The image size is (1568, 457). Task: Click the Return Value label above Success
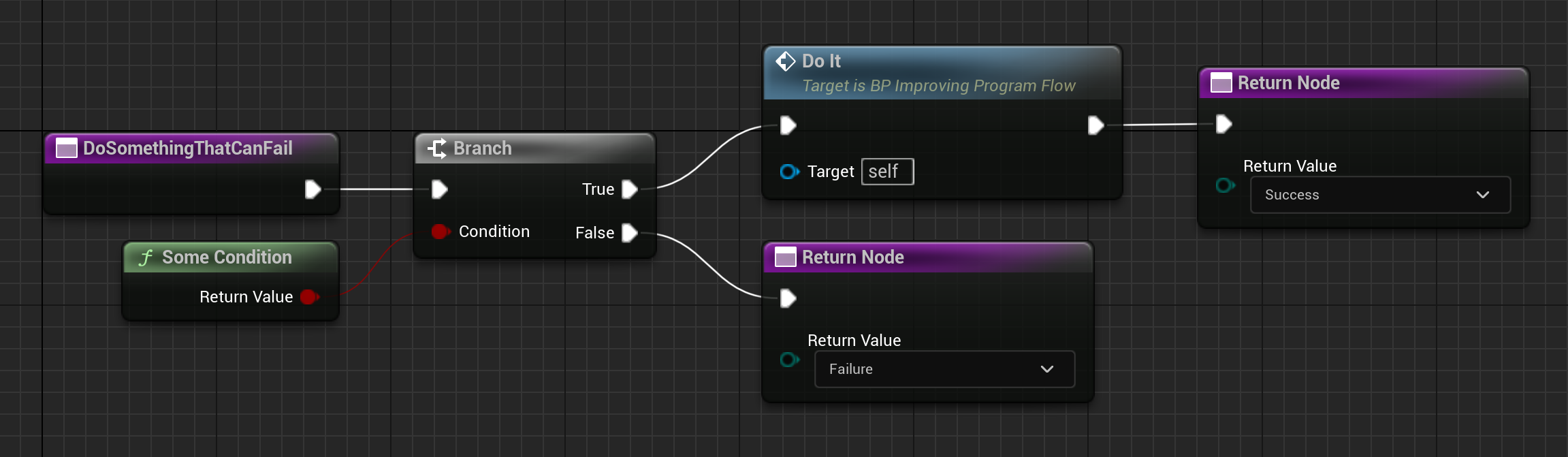pyautogui.click(x=1290, y=166)
